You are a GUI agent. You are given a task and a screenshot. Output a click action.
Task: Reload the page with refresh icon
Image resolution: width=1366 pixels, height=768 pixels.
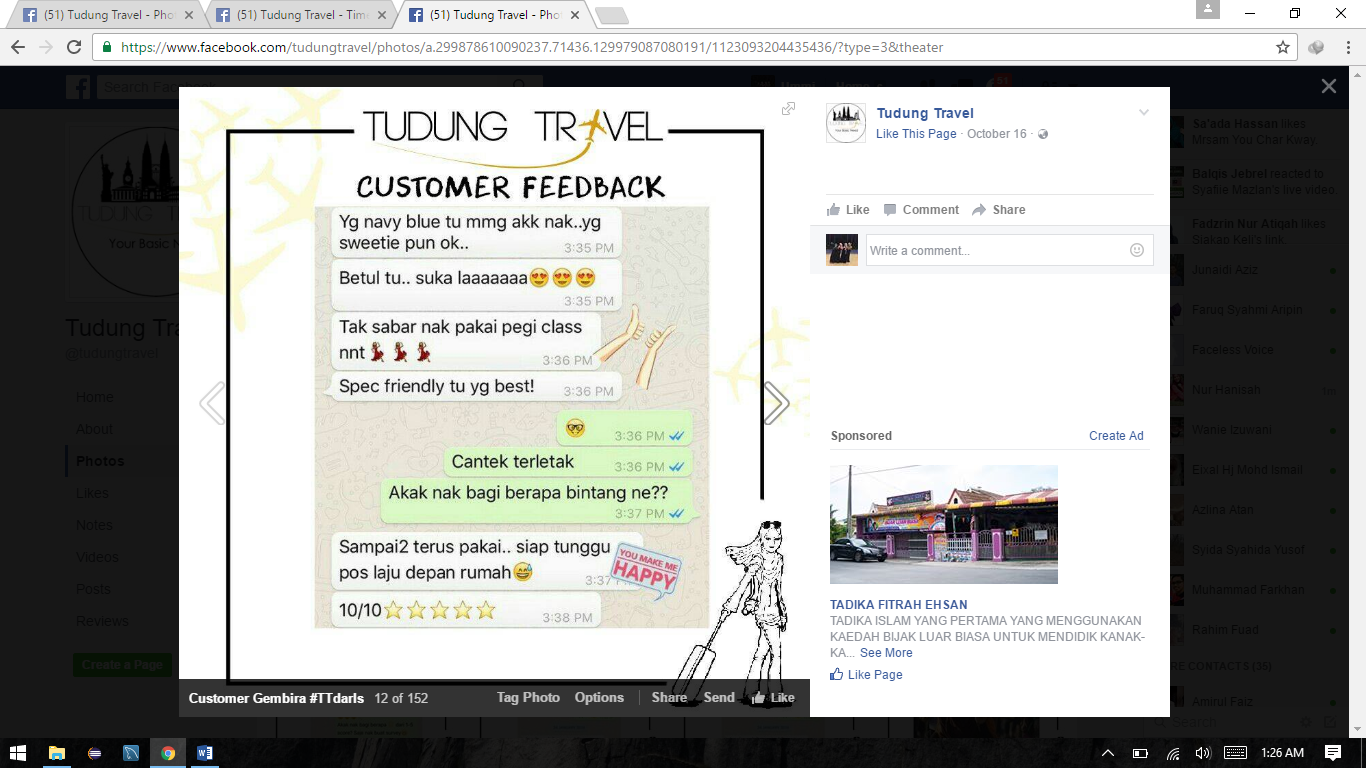tap(74, 47)
